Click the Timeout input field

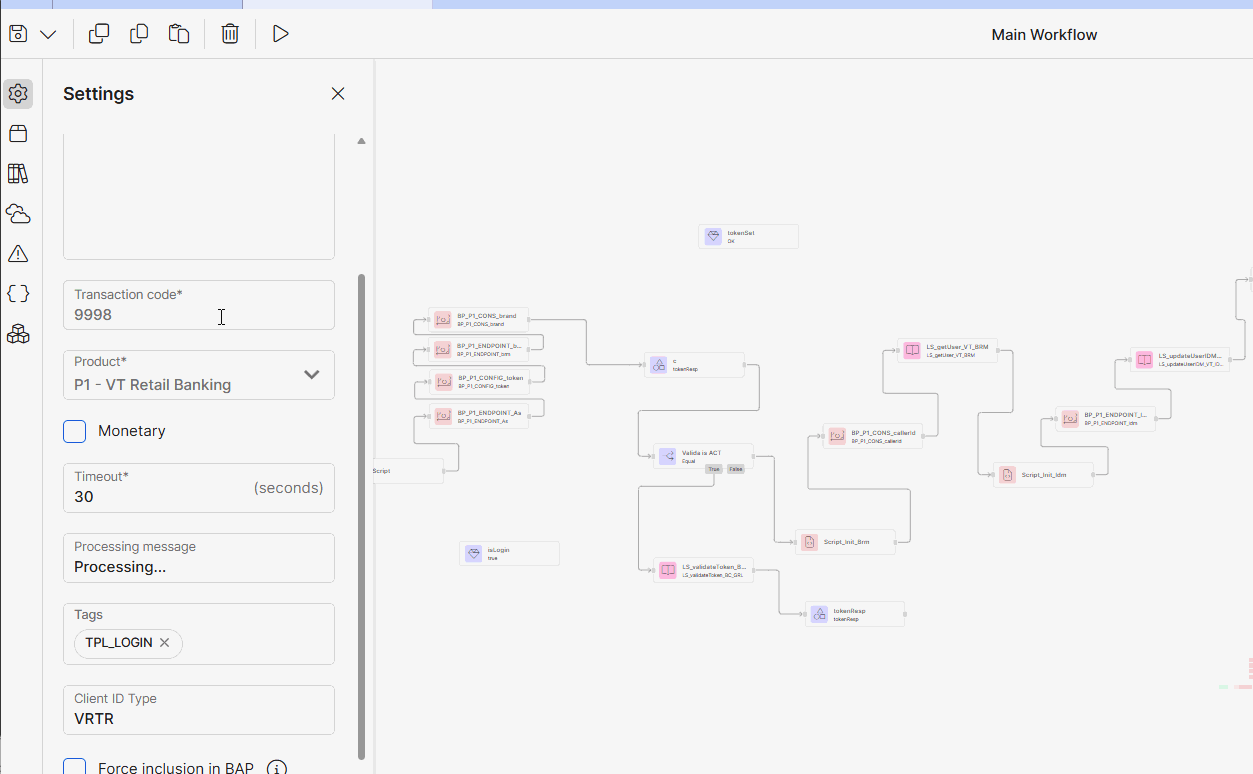160,496
